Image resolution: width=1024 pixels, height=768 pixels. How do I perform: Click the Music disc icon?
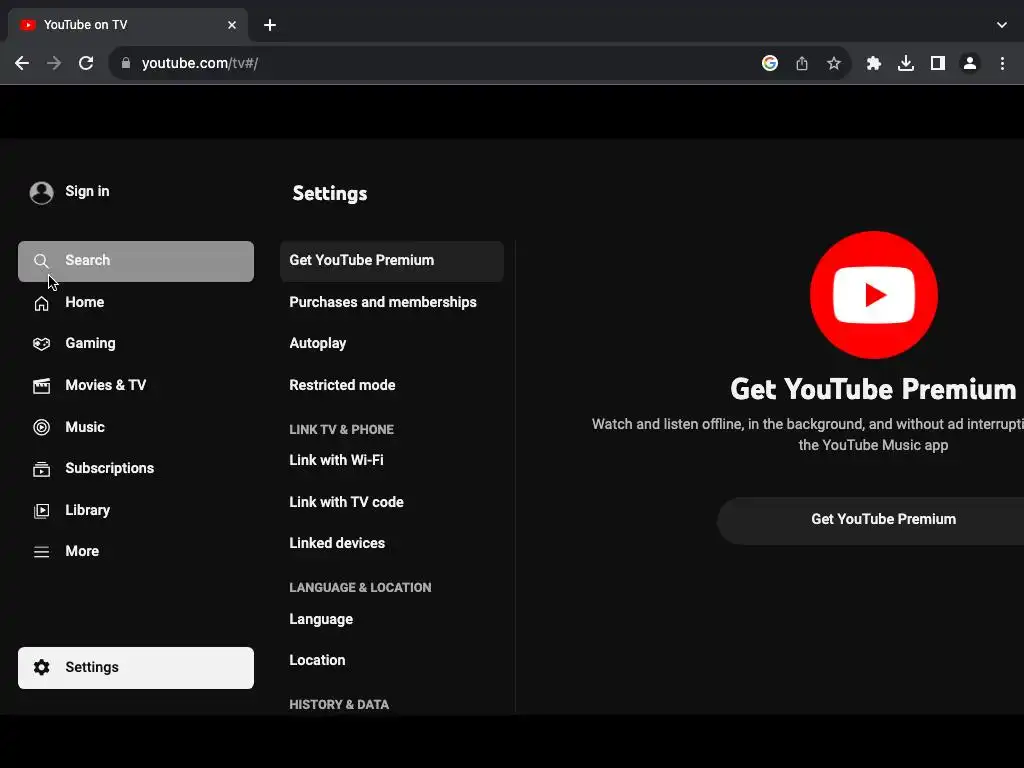click(41, 427)
